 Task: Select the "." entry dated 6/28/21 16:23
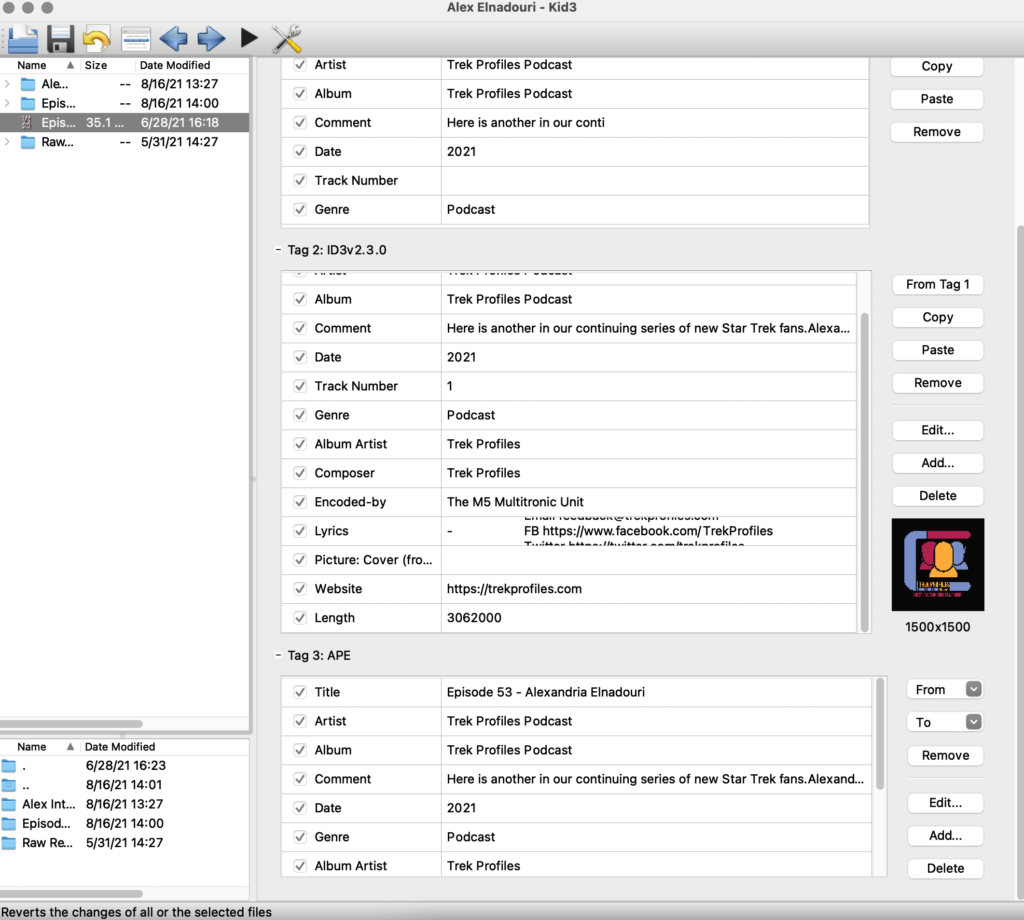pos(124,765)
